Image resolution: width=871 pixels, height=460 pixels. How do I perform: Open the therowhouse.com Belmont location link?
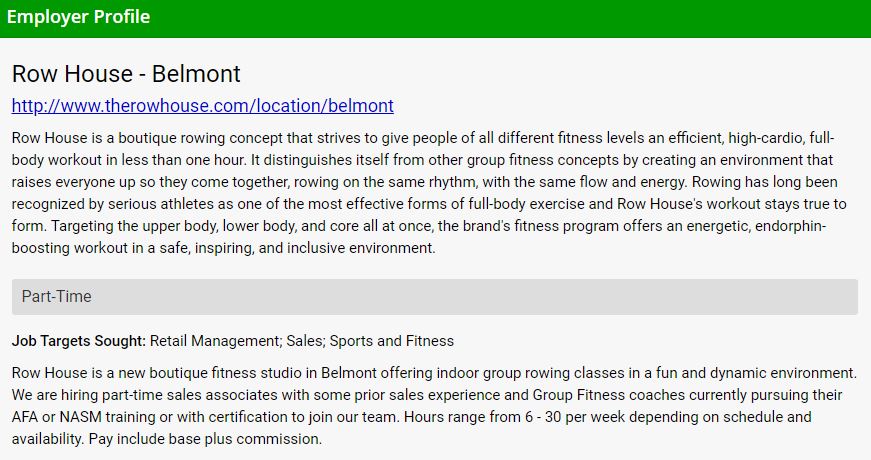coord(202,105)
